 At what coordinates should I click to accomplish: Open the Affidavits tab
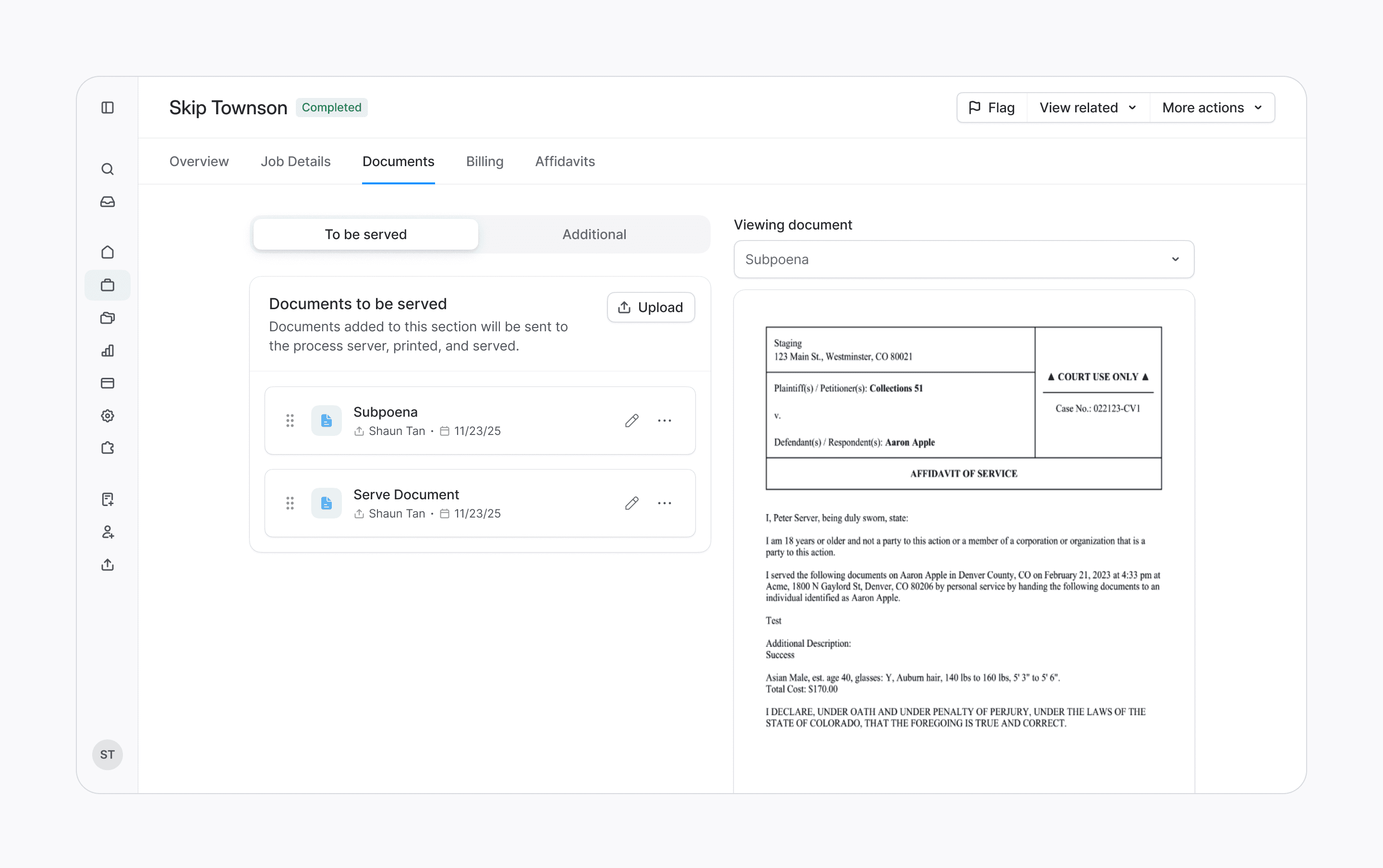click(x=565, y=161)
